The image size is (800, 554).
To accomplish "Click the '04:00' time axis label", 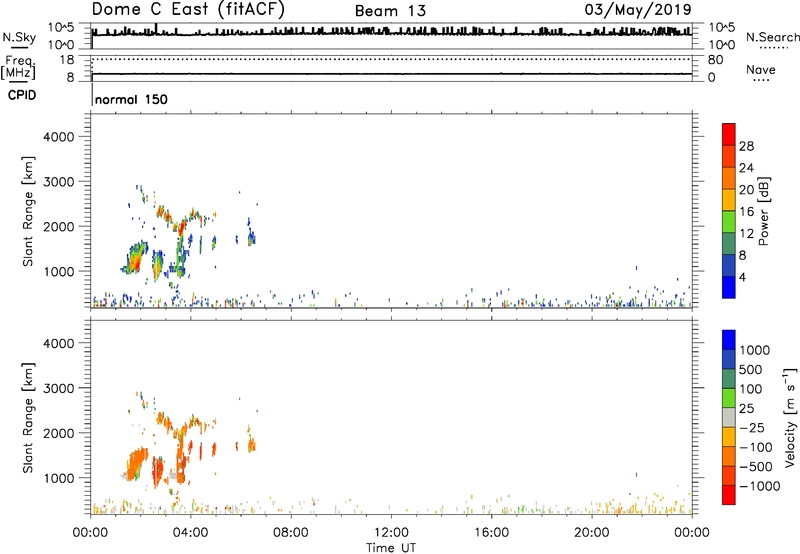I will pos(190,533).
